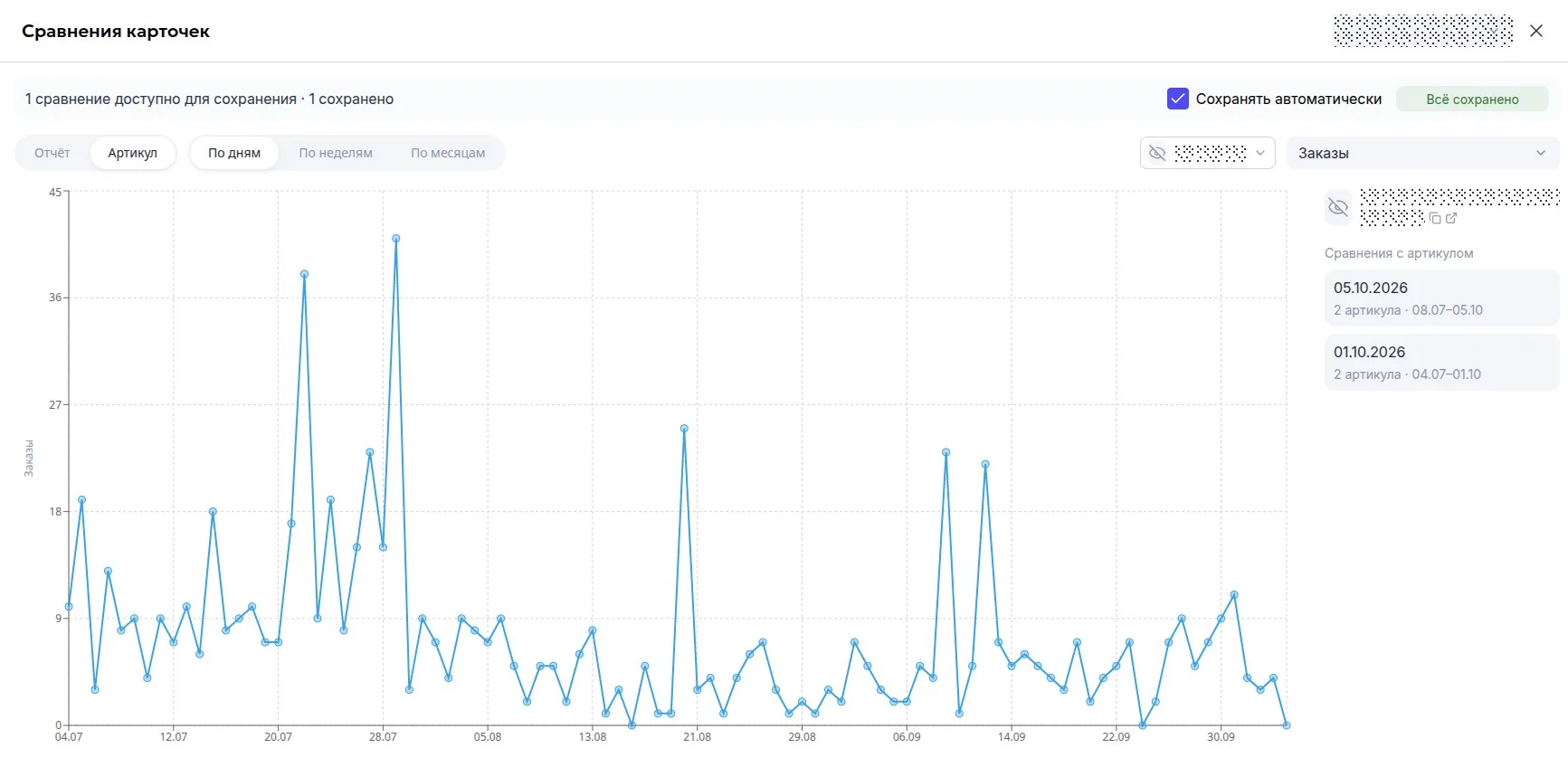Select the По дням grouping
This screenshot has height=767, width=1568.
(x=234, y=153)
